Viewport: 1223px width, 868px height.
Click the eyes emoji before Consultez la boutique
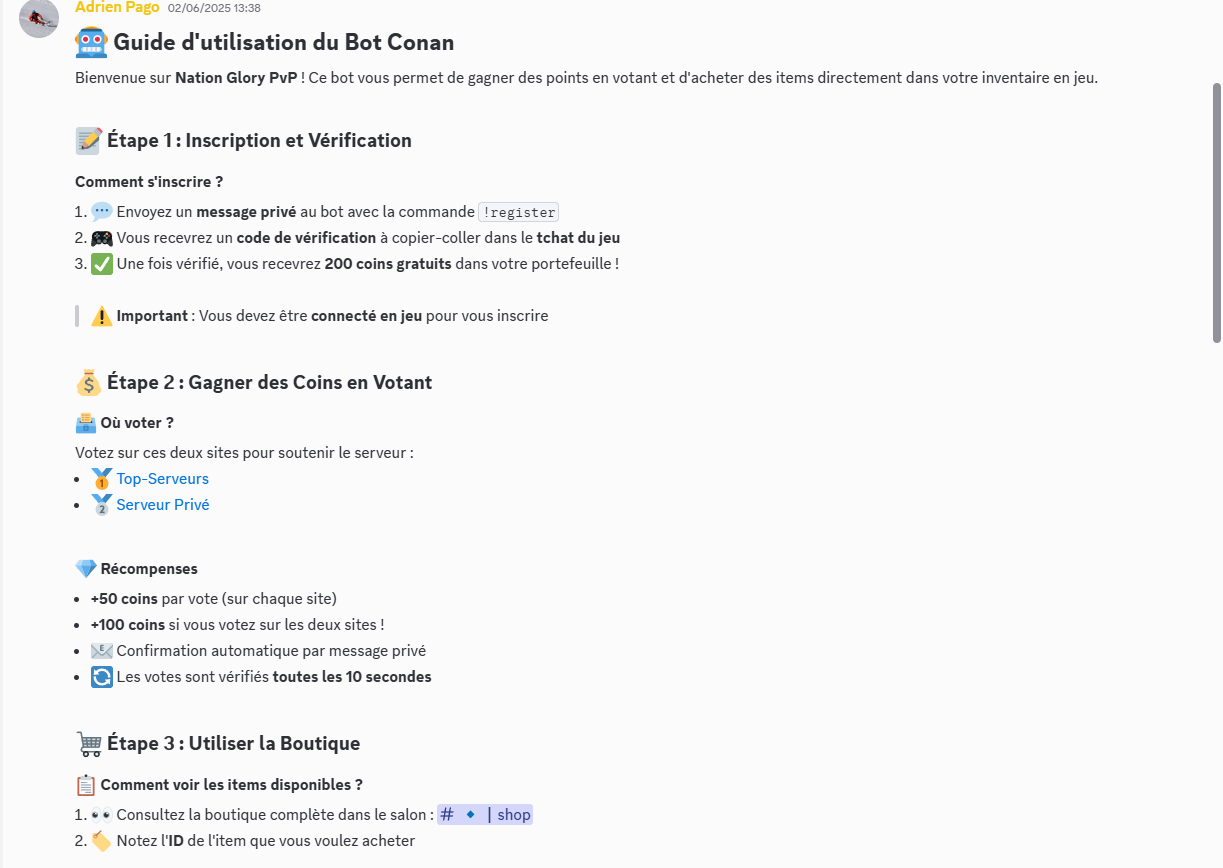[x=101, y=815]
